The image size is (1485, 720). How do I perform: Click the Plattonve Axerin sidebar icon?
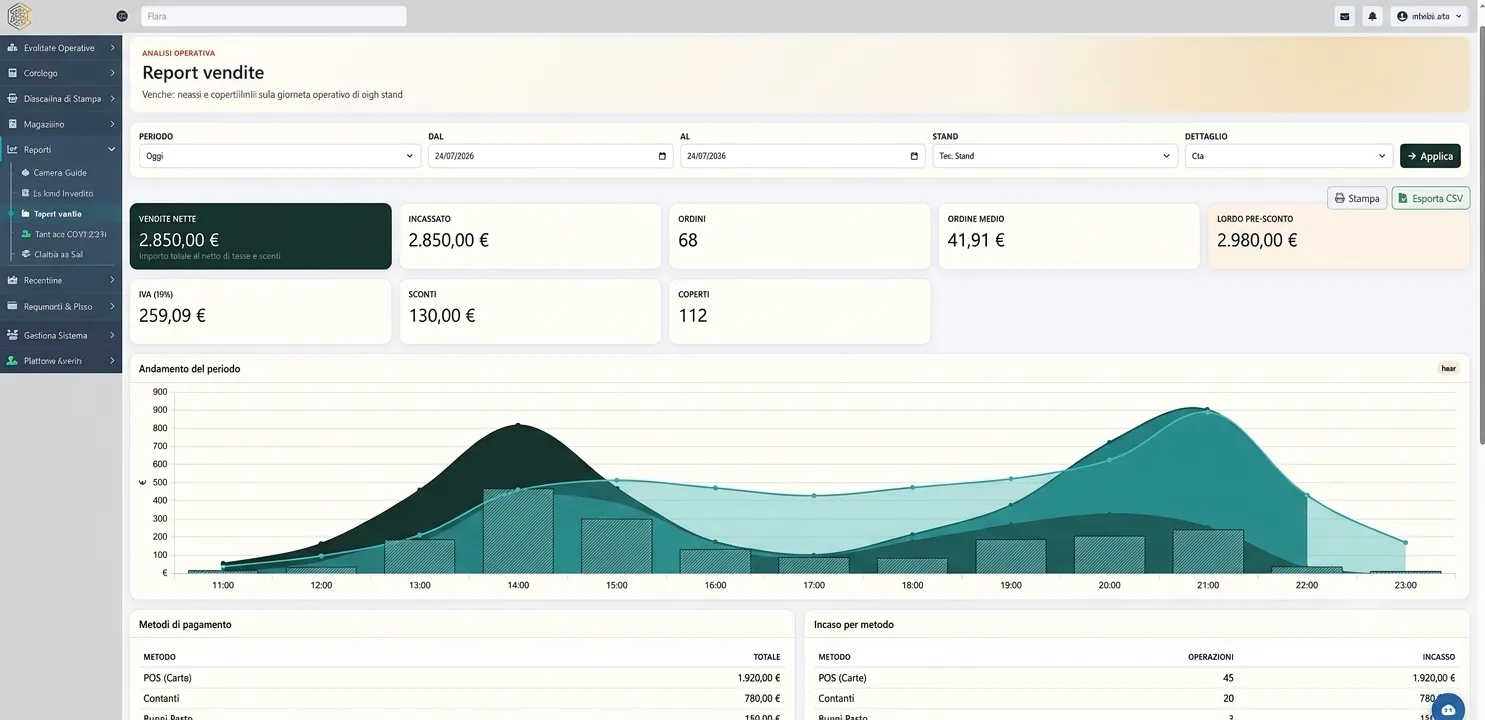click(x=12, y=361)
